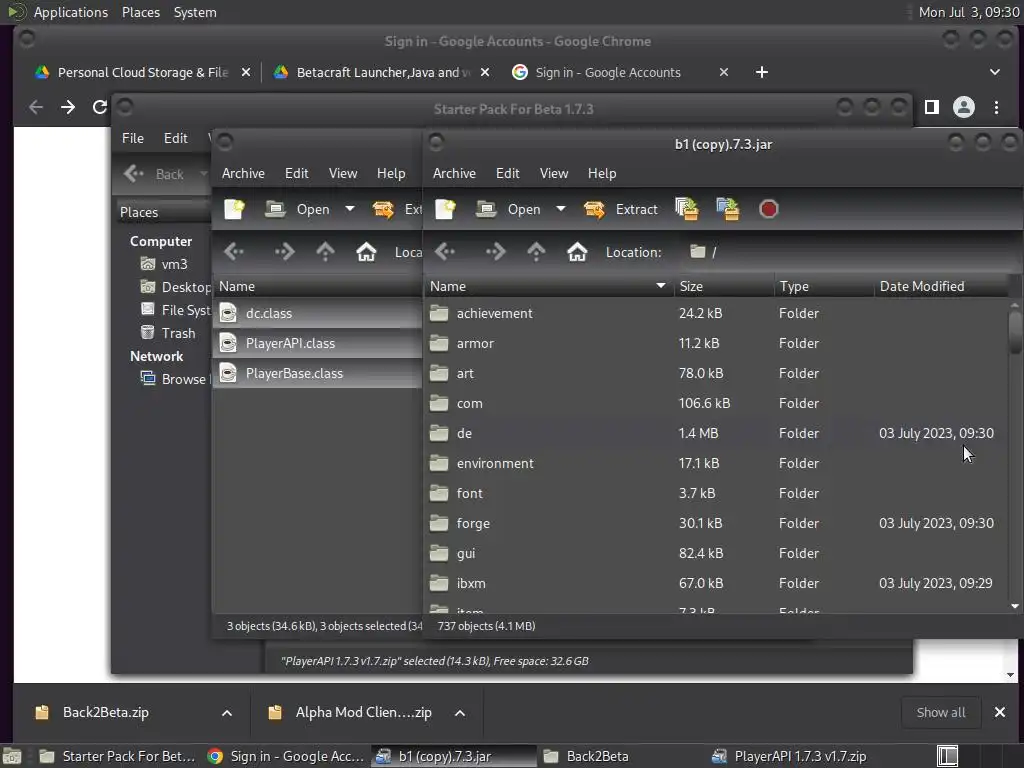Select the art folder row
Viewport: 1024px width, 768px height.
716,374
